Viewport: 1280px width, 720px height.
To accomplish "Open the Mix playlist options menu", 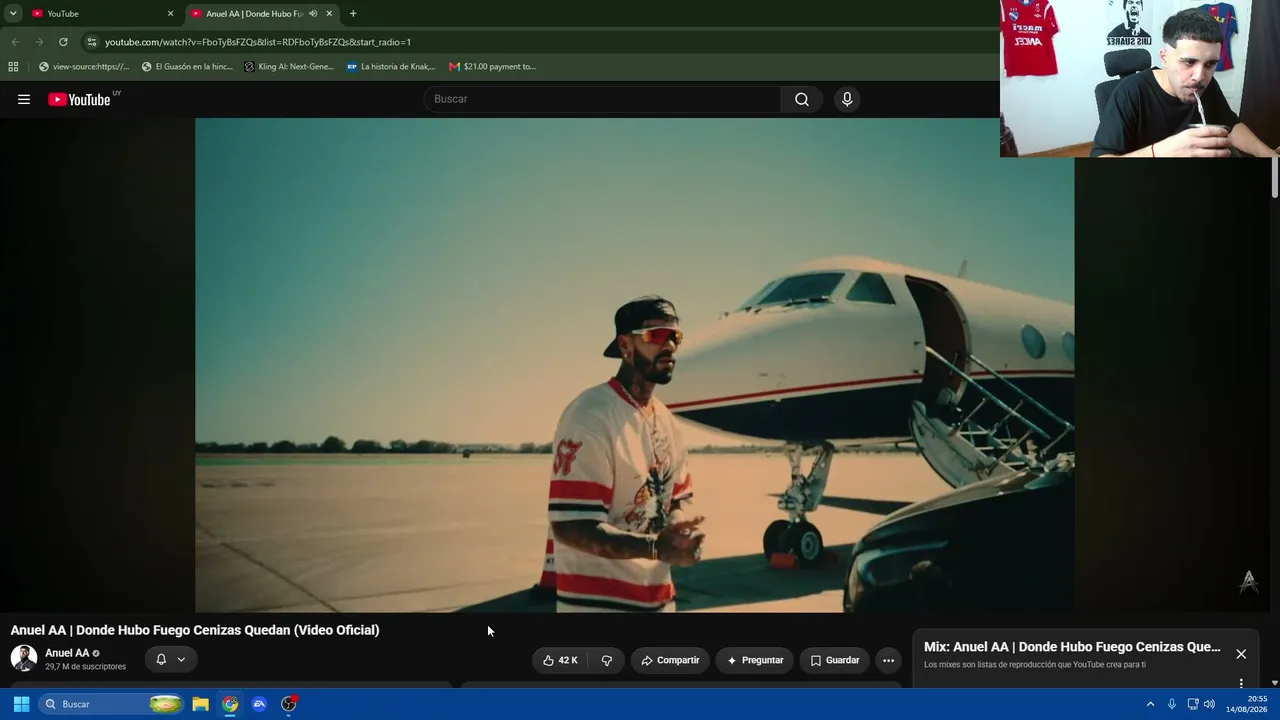I will (x=1241, y=683).
